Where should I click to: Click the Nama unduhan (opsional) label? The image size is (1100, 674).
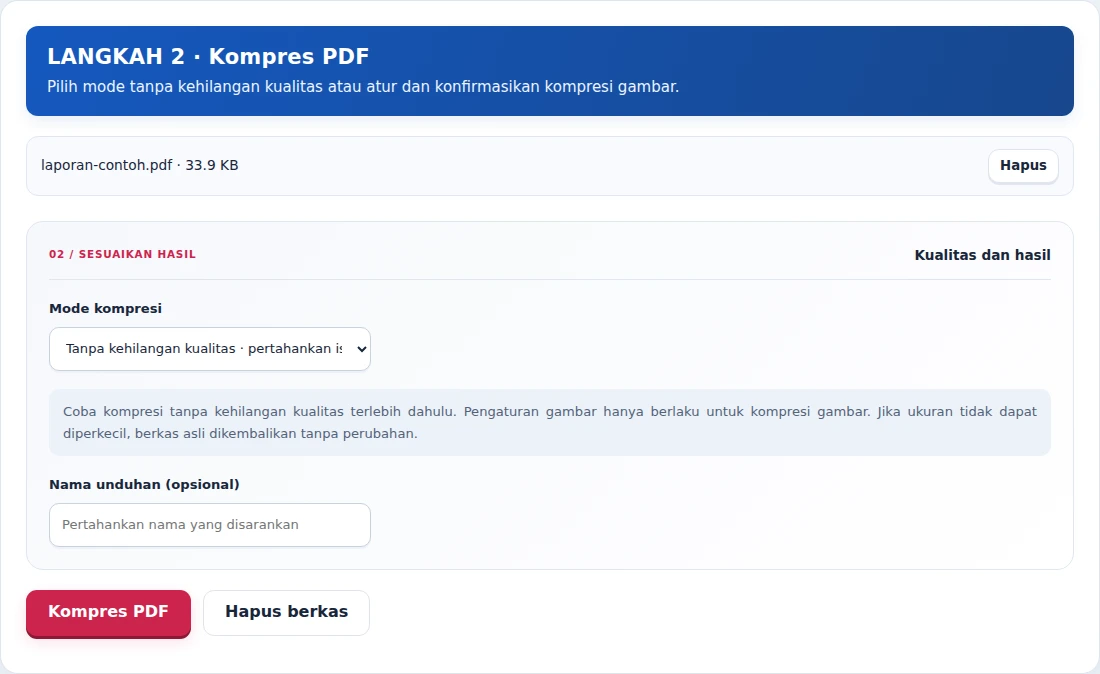click(144, 485)
